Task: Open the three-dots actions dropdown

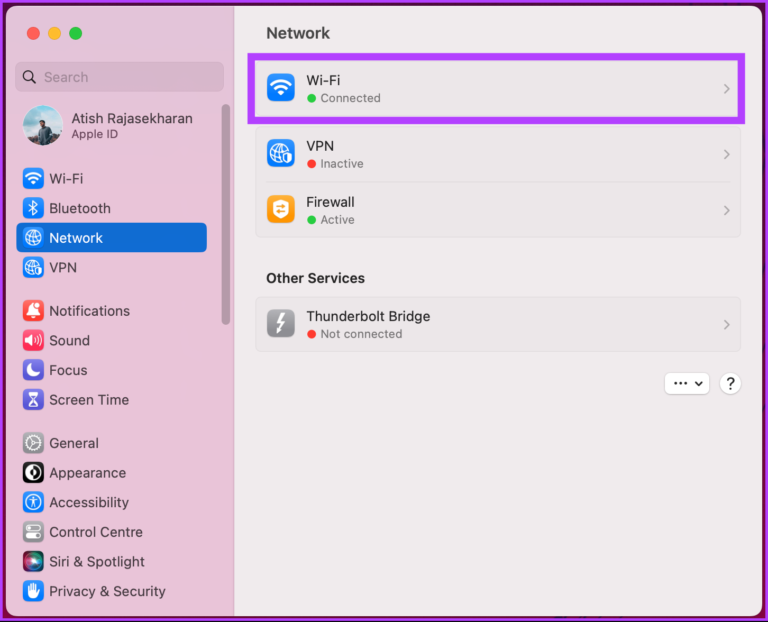Action: [x=687, y=383]
